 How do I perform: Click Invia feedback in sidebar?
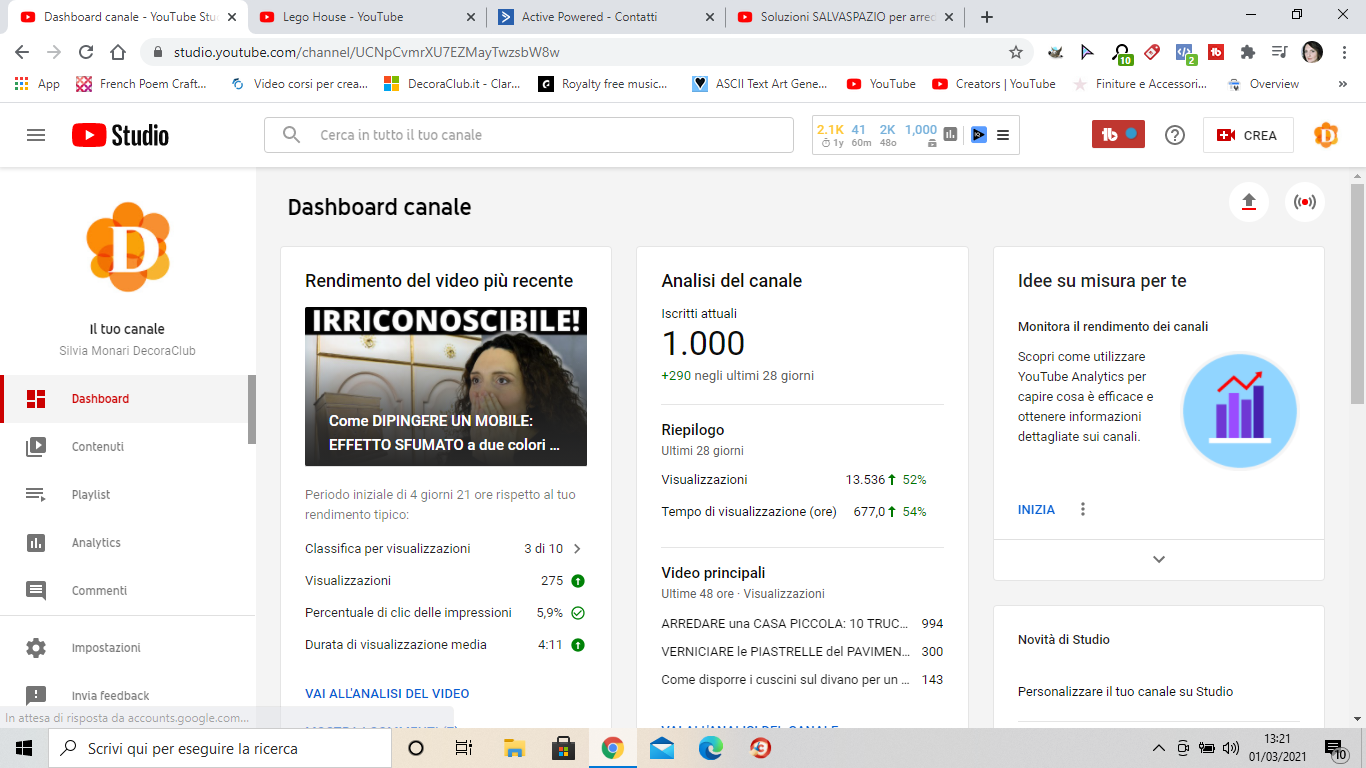point(124,696)
